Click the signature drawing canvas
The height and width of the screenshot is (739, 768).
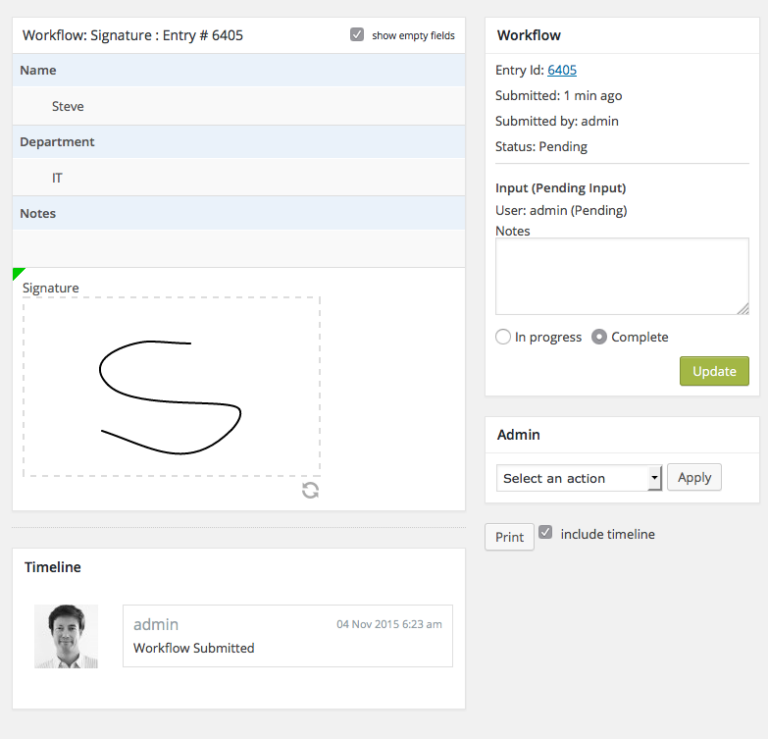pos(171,386)
